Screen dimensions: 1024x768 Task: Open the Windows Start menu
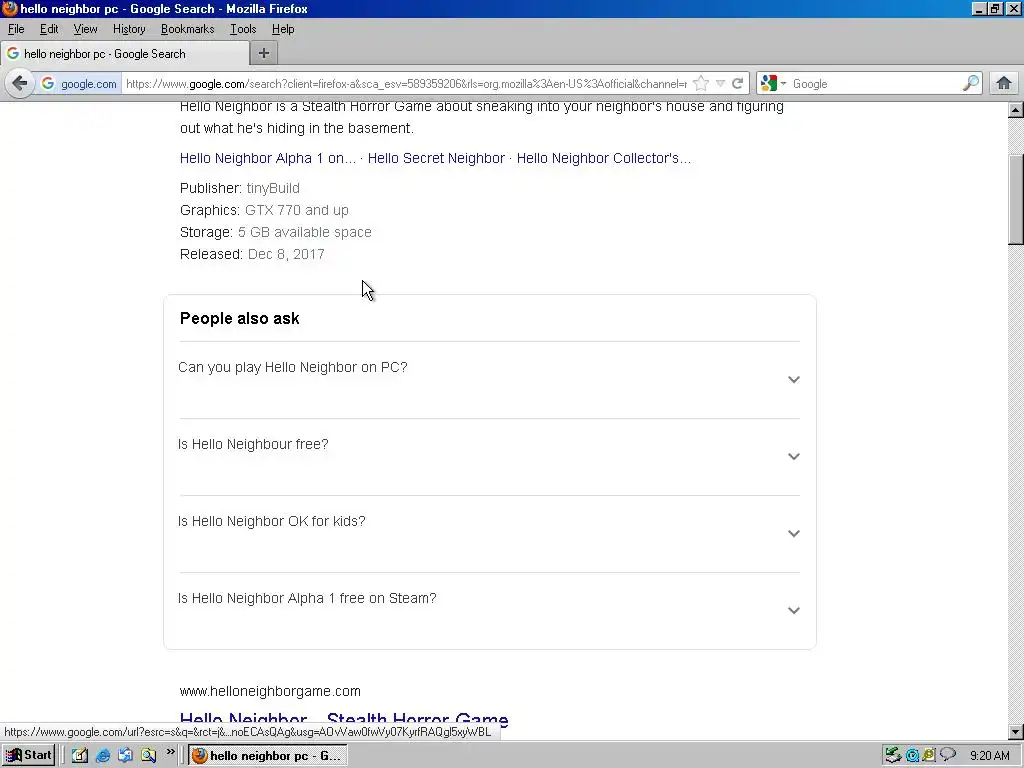pos(28,755)
